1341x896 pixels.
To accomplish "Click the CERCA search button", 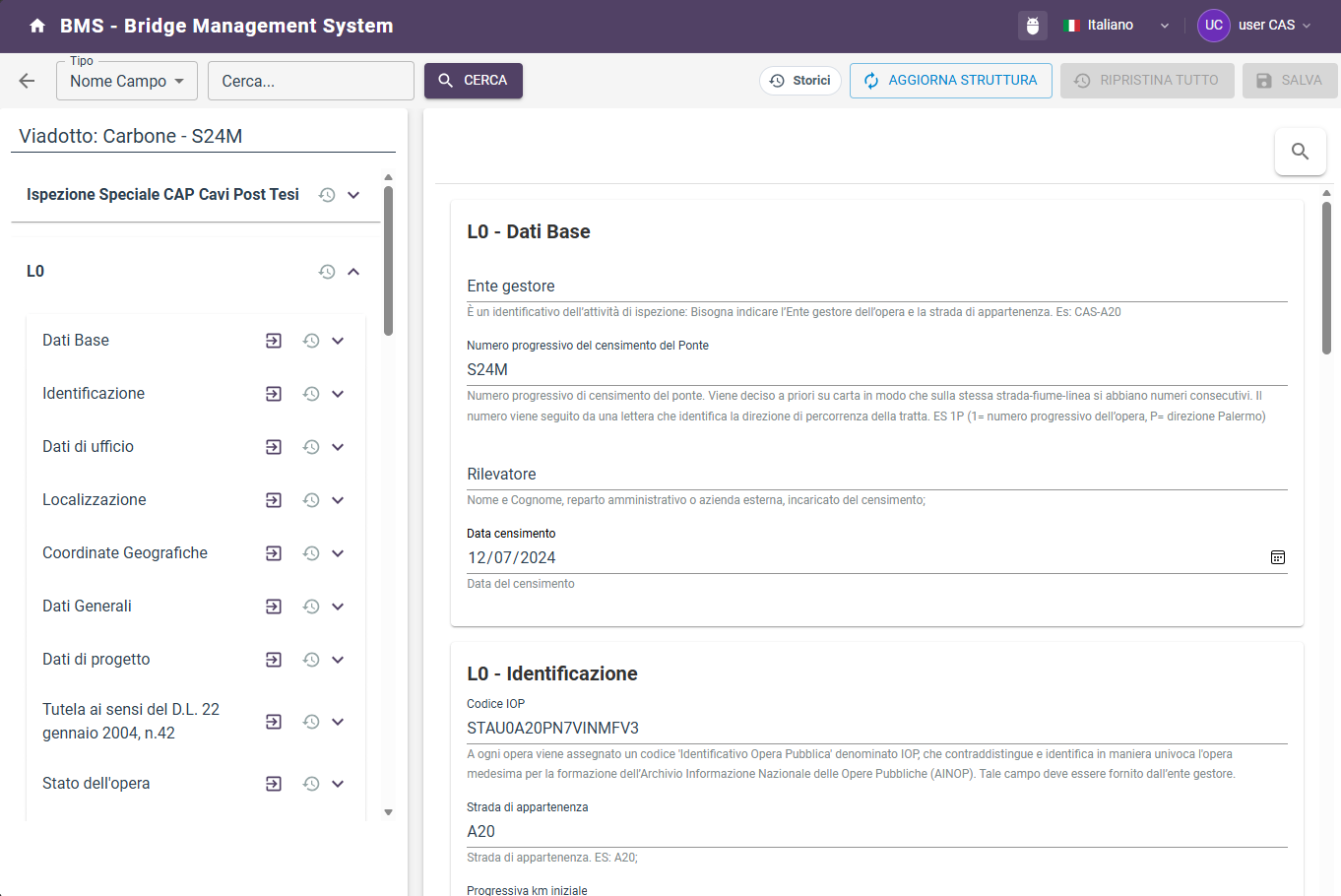I will point(473,81).
